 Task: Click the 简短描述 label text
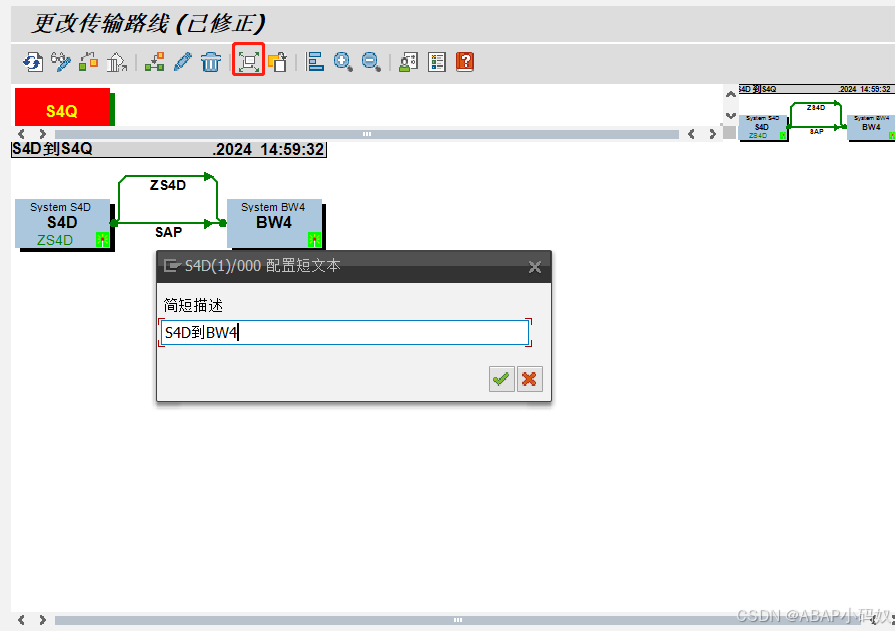pyautogui.click(x=193, y=306)
